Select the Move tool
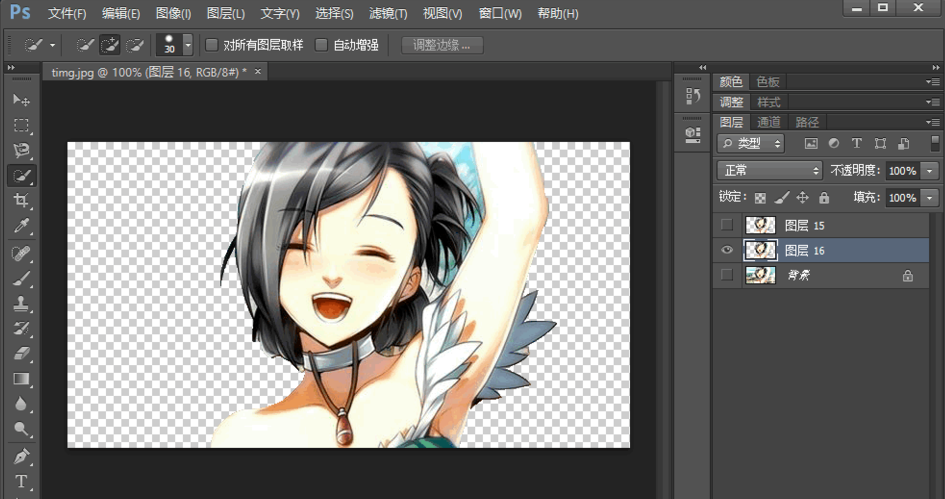This screenshot has height=499, width=945. tap(21, 100)
